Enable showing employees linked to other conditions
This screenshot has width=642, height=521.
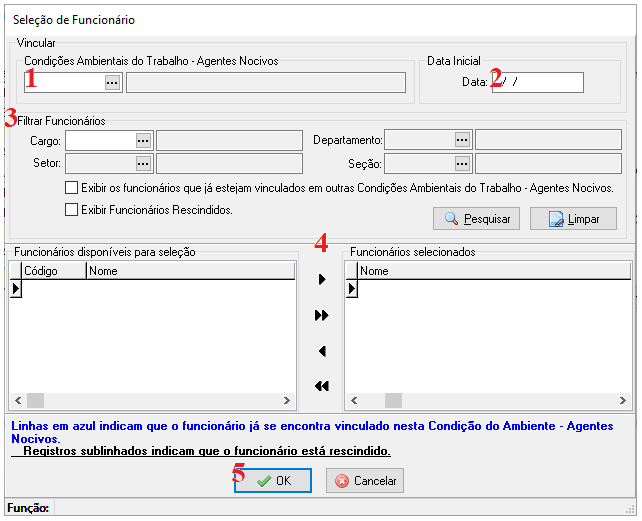(71, 188)
